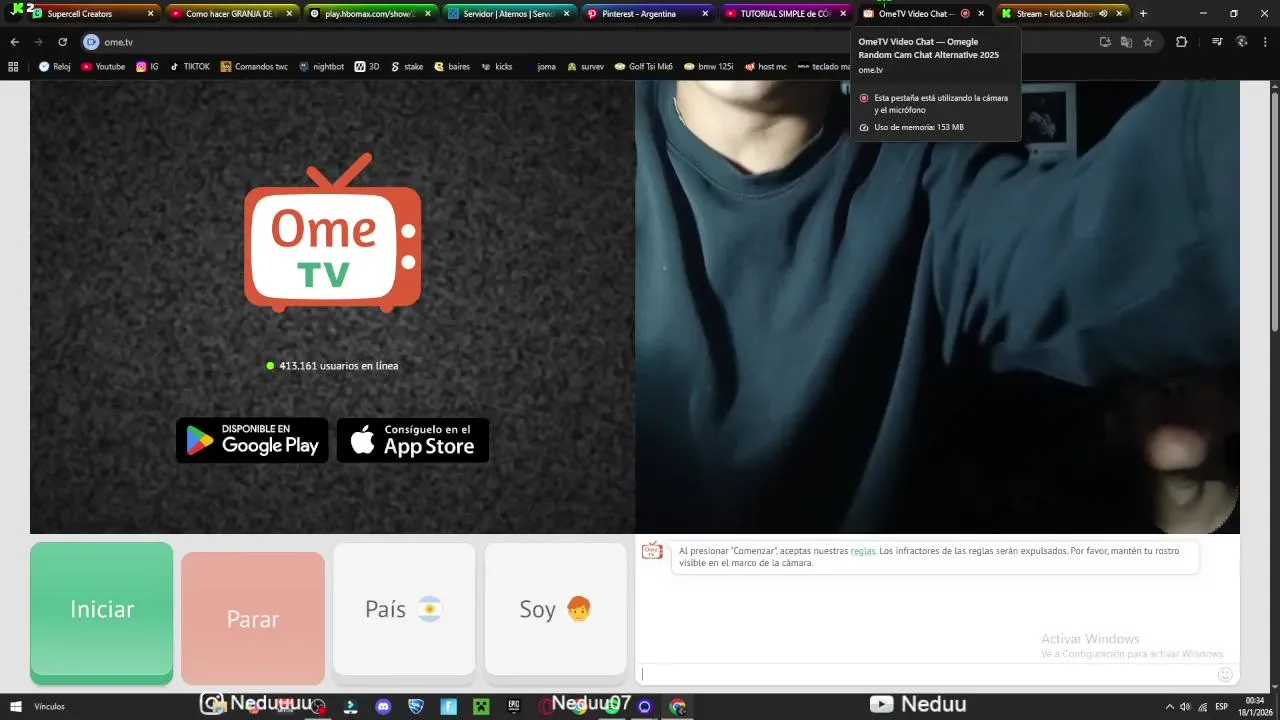The image size is (1280, 720).
Task: Open network settings in system tray
Action: (x=1202, y=706)
